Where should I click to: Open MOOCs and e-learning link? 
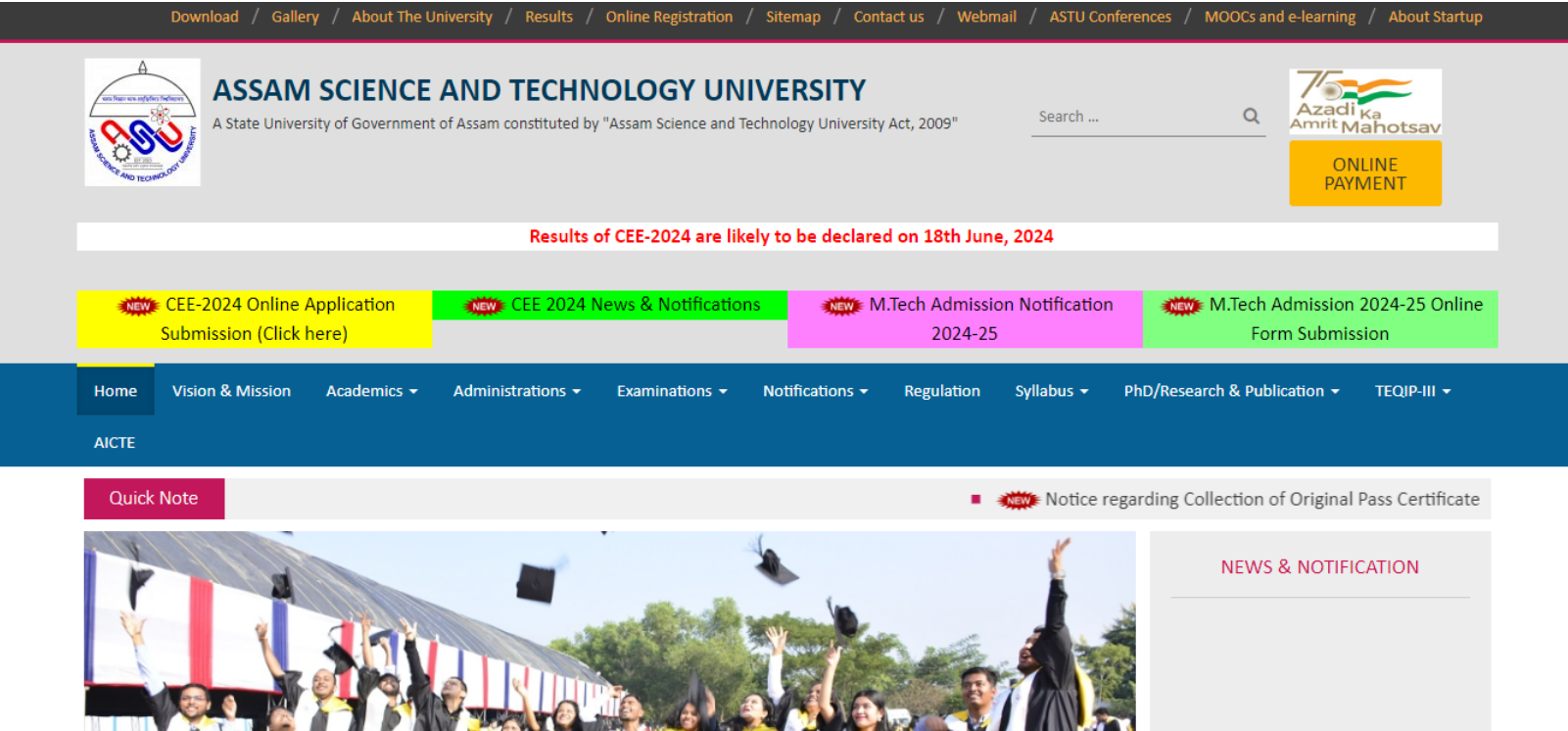(1280, 17)
